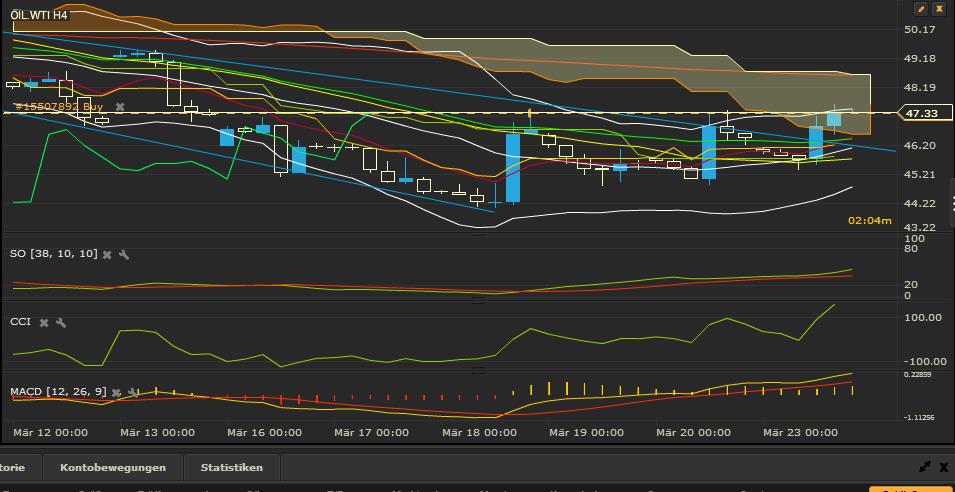Open the Kontobewegungen tab
This screenshot has height=492, width=955.
pos(113,468)
